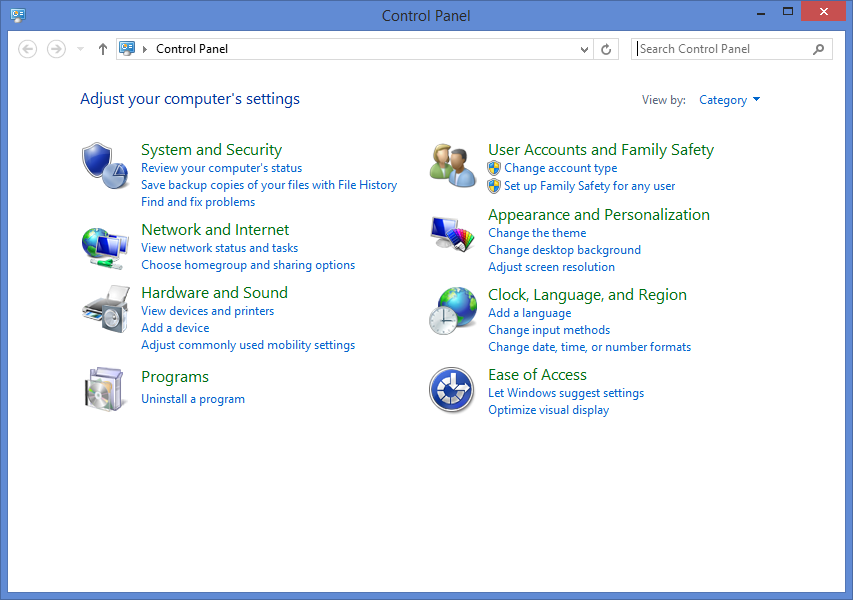This screenshot has width=853, height=600.
Task: Click Change input methods
Action: [549, 330]
